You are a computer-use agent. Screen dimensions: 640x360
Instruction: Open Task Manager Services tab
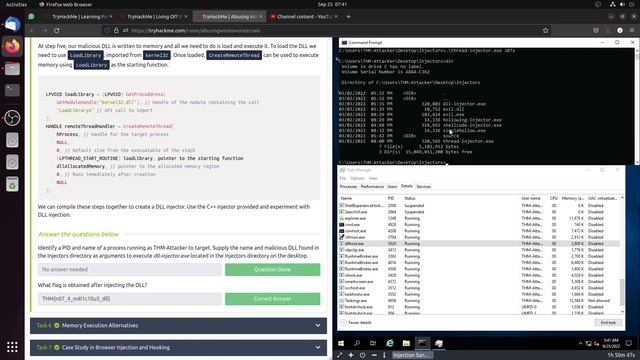tap(423, 187)
